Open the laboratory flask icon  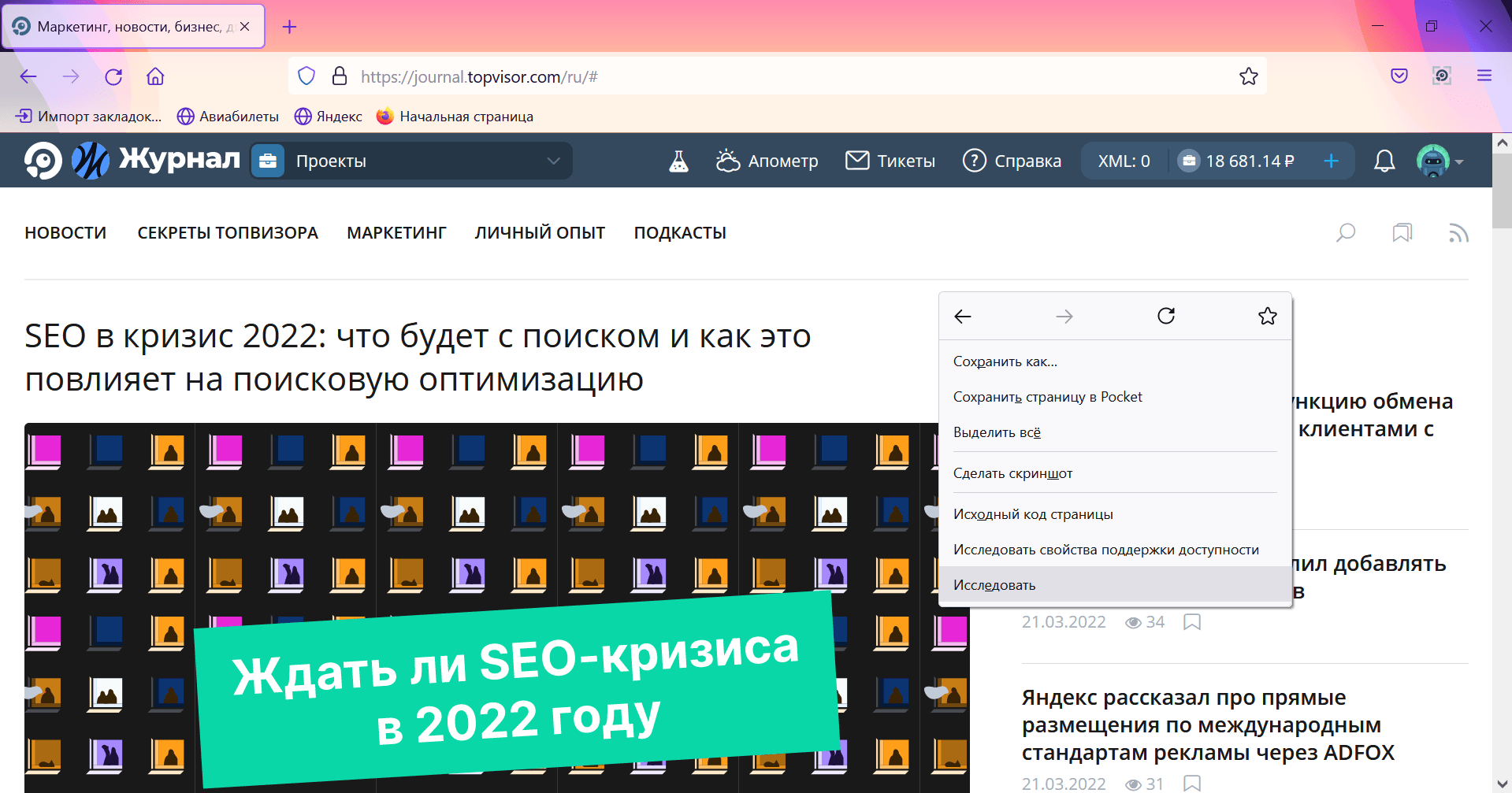point(678,161)
